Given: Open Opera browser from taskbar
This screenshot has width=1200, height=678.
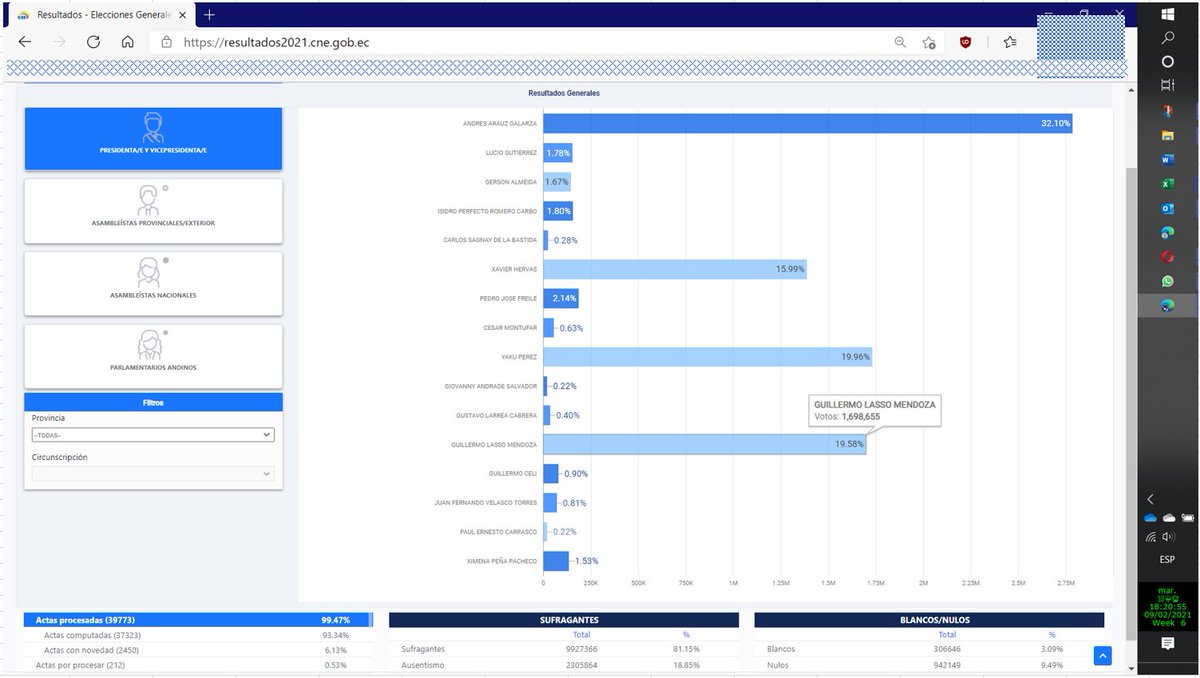Looking at the screenshot, I should pos(1167,257).
